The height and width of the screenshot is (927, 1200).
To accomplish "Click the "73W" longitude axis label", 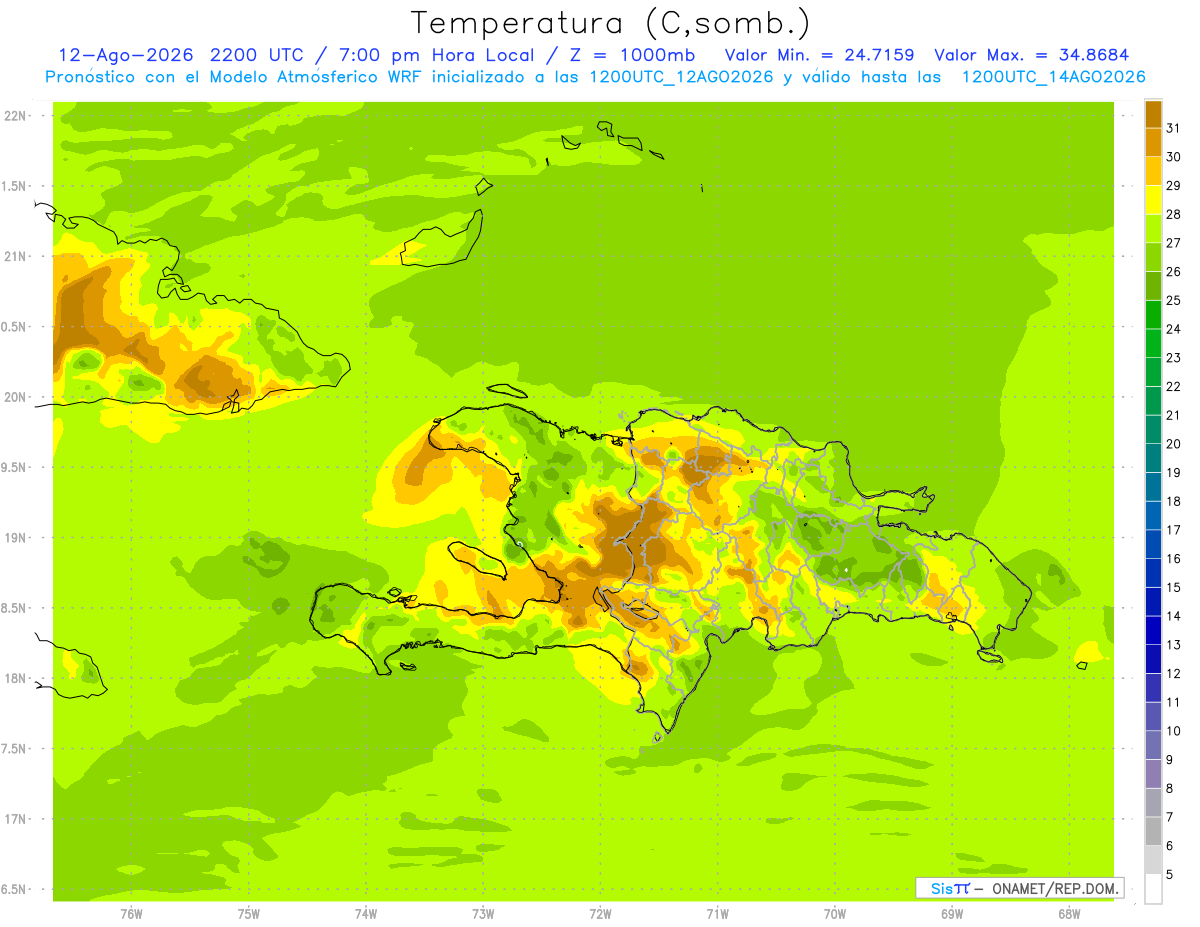I will [x=483, y=913].
